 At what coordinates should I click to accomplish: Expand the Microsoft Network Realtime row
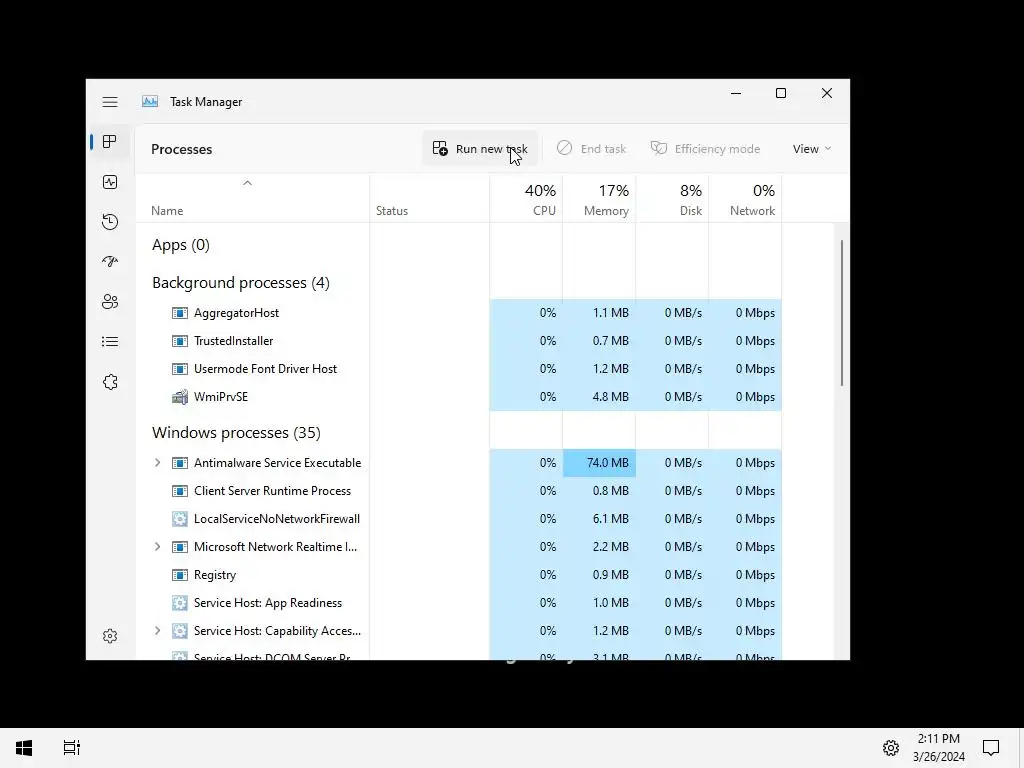157,547
